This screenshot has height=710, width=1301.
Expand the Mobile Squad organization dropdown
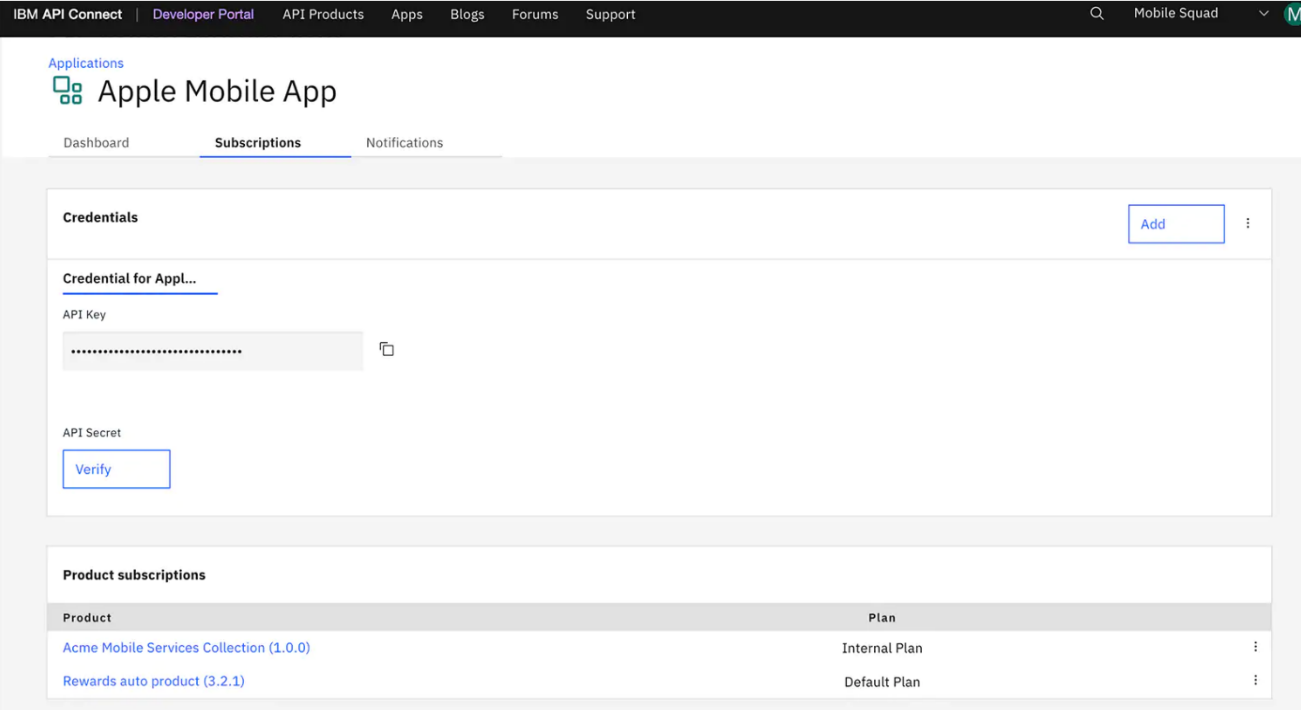click(x=1264, y=14)
